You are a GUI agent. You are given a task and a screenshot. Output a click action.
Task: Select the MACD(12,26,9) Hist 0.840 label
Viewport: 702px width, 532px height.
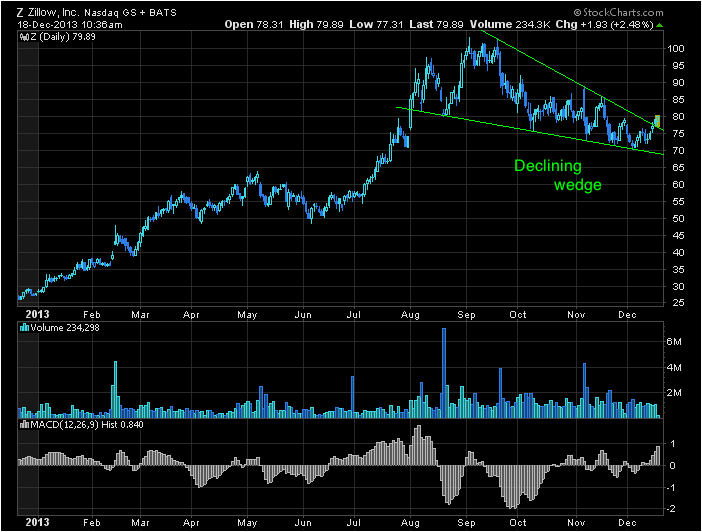click(x=87, y=425)
